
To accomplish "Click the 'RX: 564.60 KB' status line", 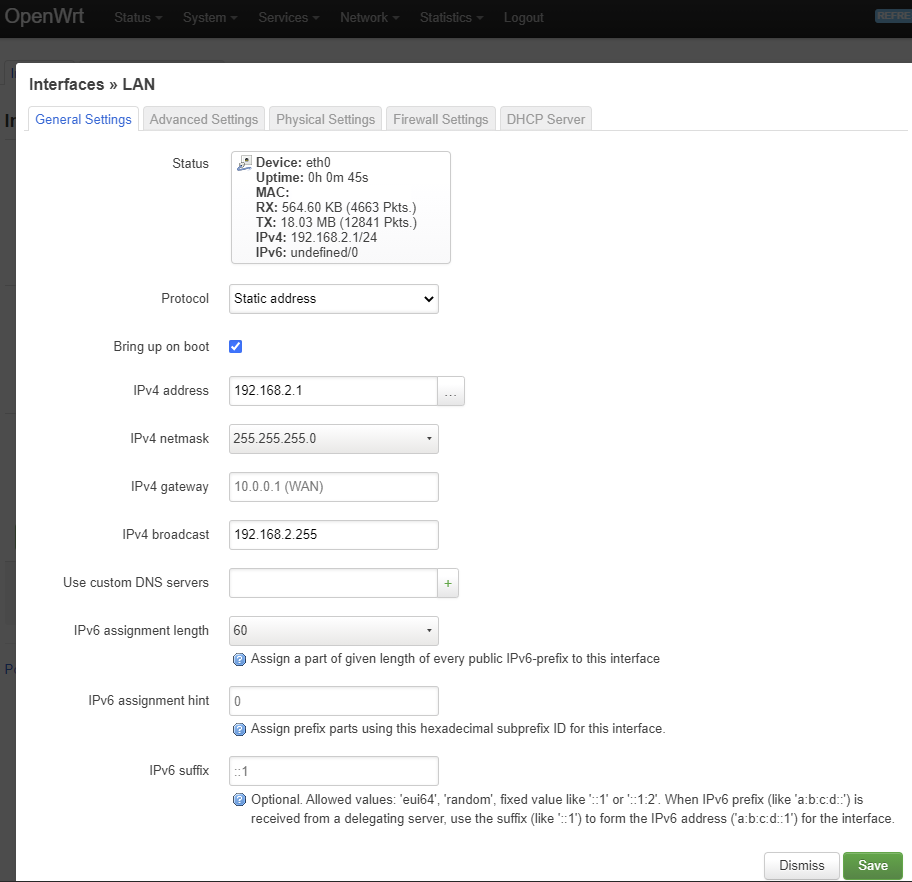I will (336, 208).
